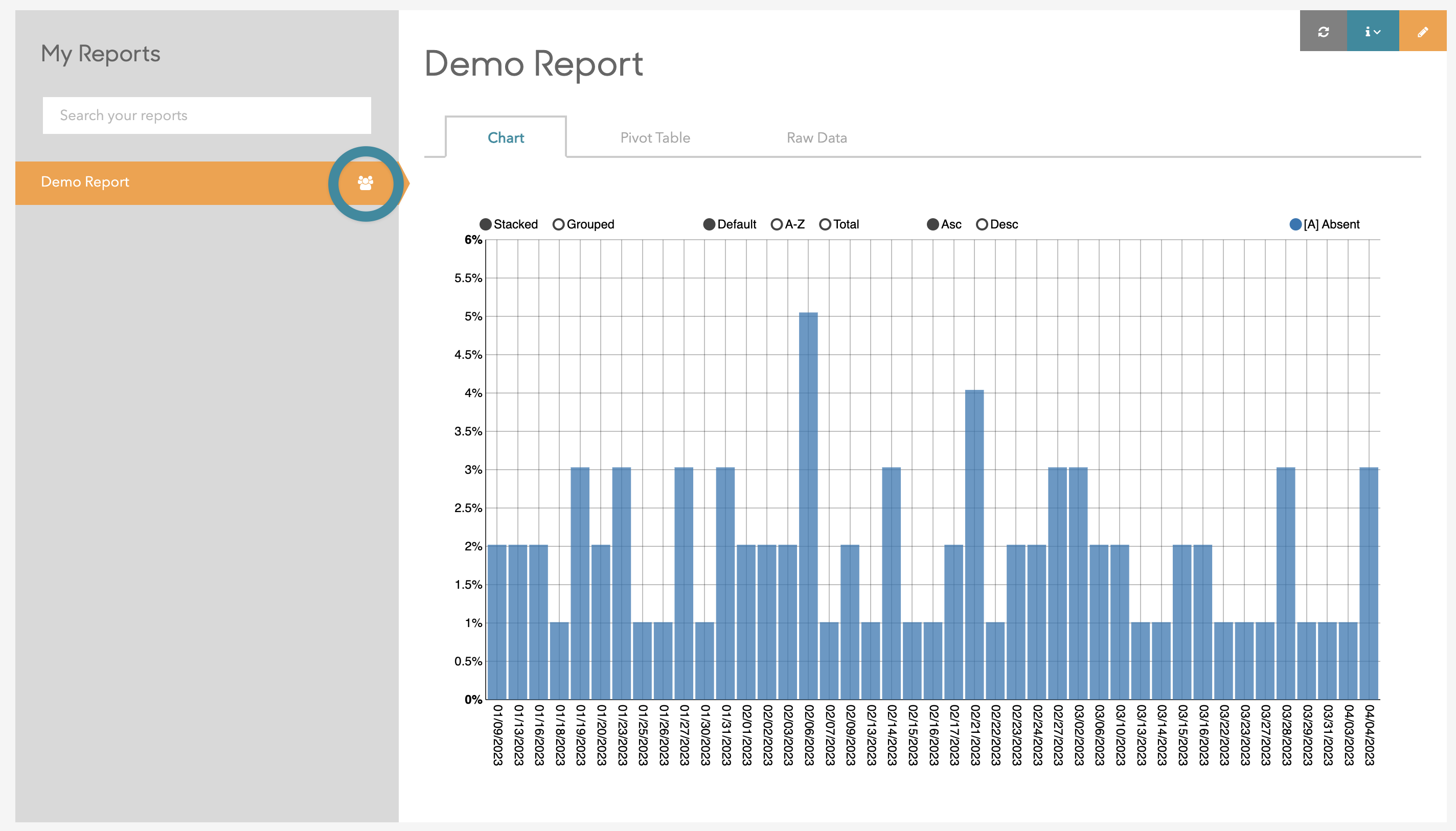Image resolution: width=1456 pixels, height=831 pixels.
Task: Select Default sort order
Action: coord(709,224)
